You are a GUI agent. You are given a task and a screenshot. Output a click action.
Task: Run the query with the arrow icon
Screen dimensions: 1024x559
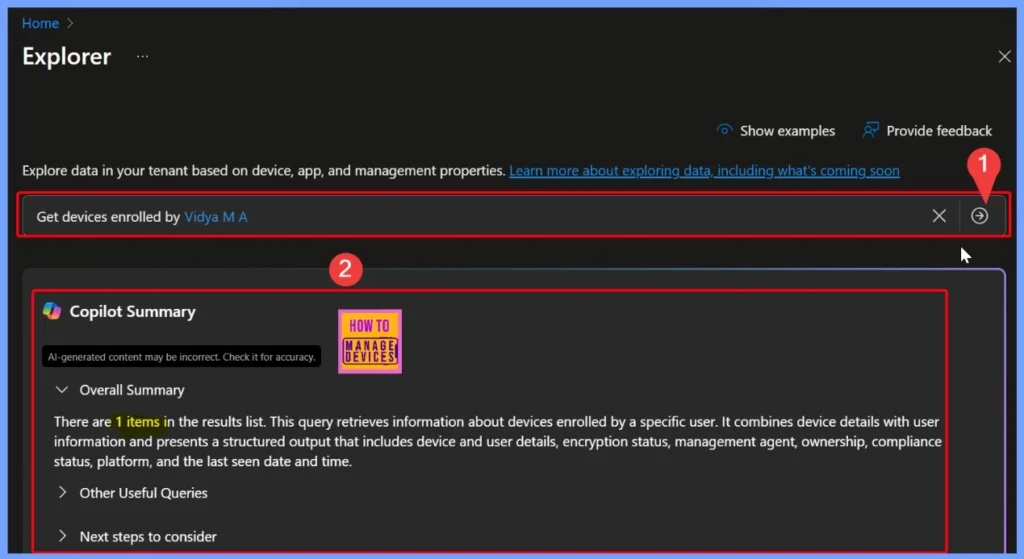pyautogui.click(x=979, y=216)
